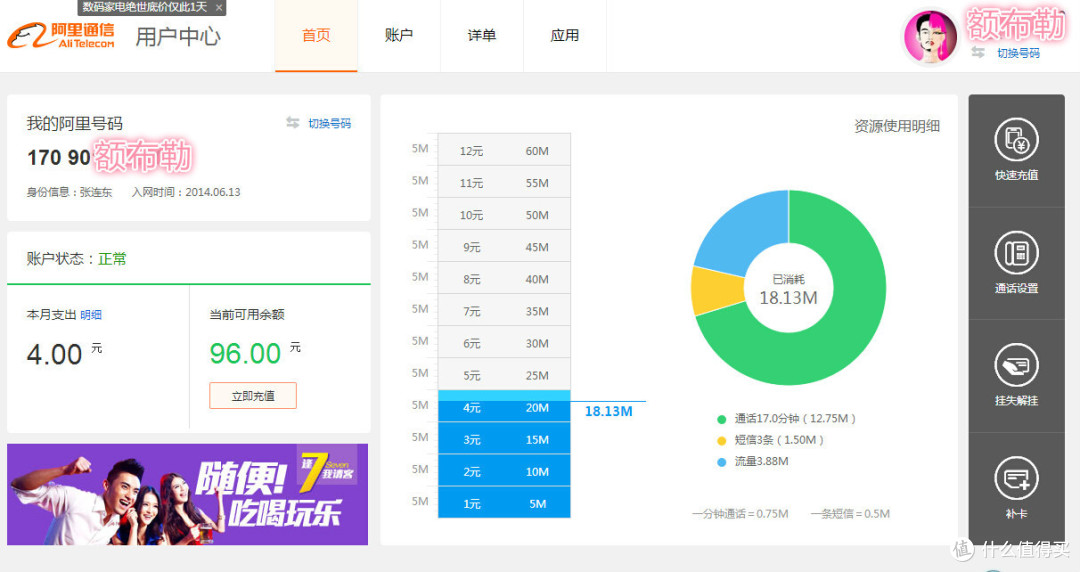Click the 补卡 card replacement icon
Viewport: 1080px width, 572px height.
(x=1016, y=478)
